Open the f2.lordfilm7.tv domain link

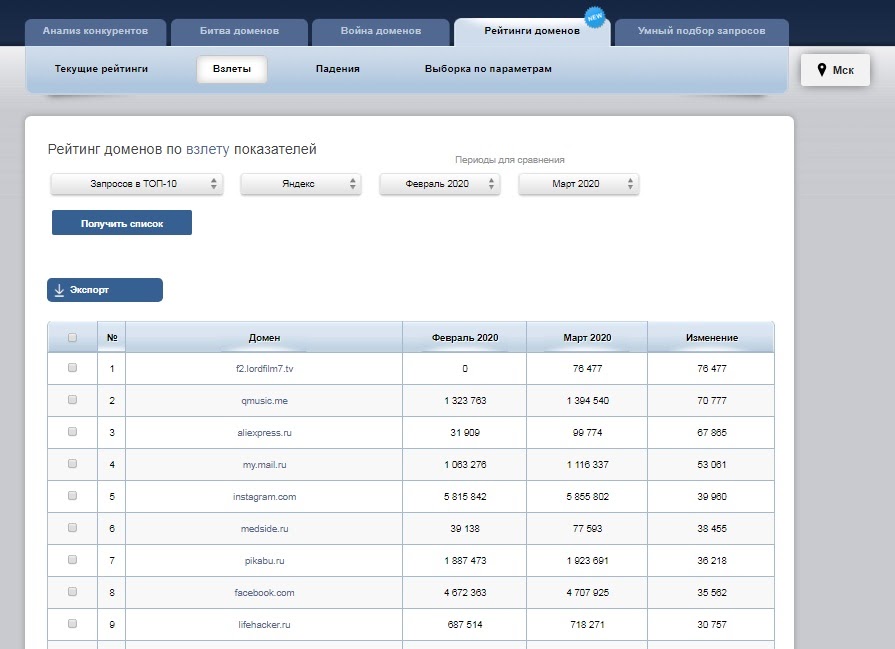(264, 369)
